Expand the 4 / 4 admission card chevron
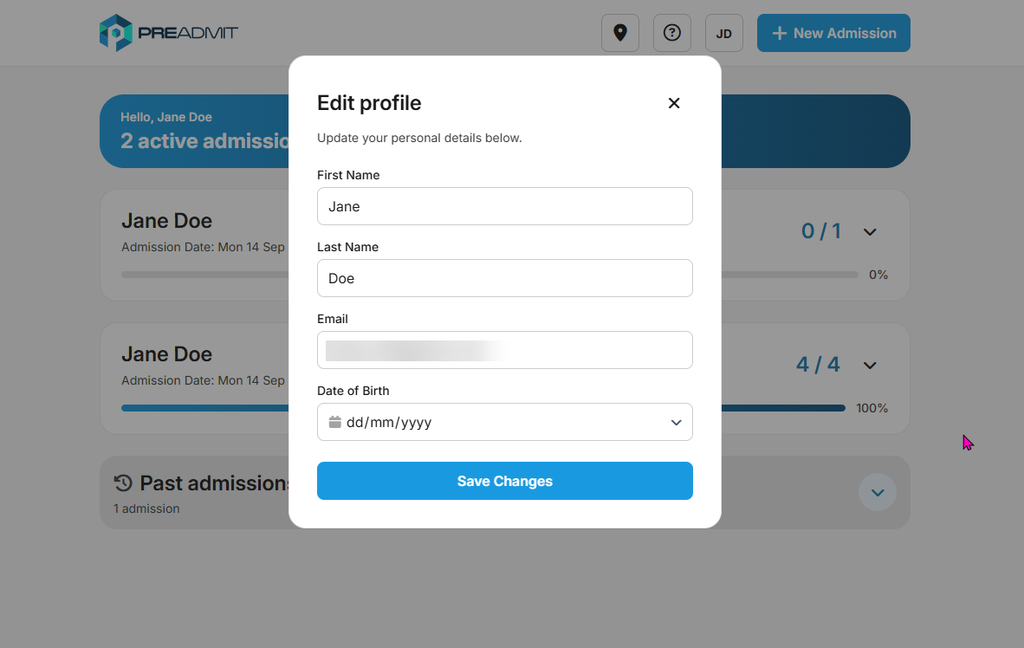The width and height of the screenshot is (1024, 648). (x=870, y=365)
